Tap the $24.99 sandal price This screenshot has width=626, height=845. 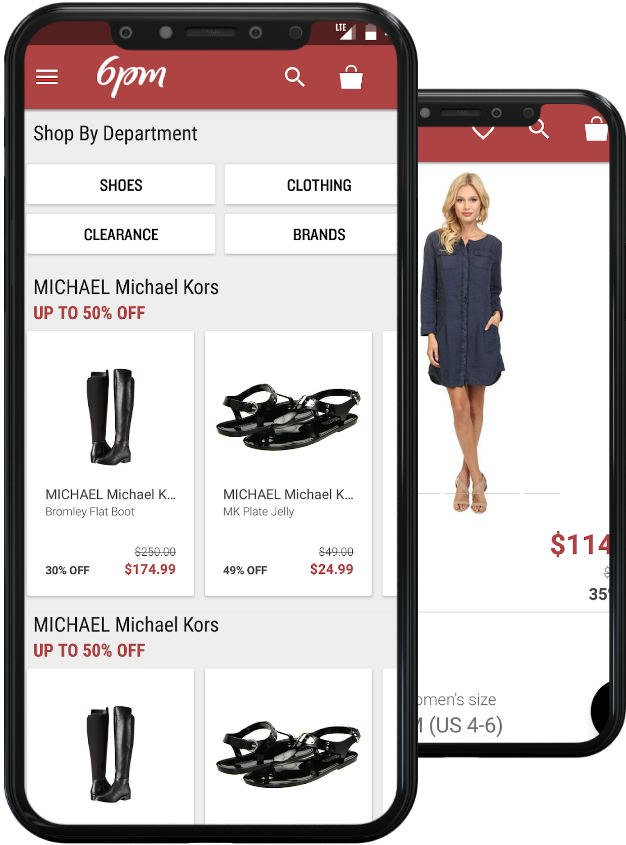331,569
